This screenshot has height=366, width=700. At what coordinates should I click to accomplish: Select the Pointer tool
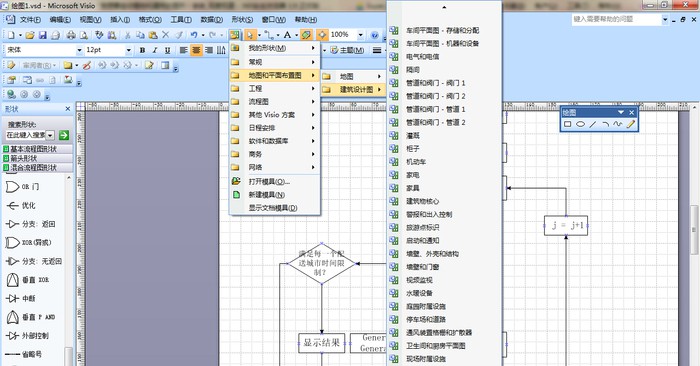coord(250,35)
